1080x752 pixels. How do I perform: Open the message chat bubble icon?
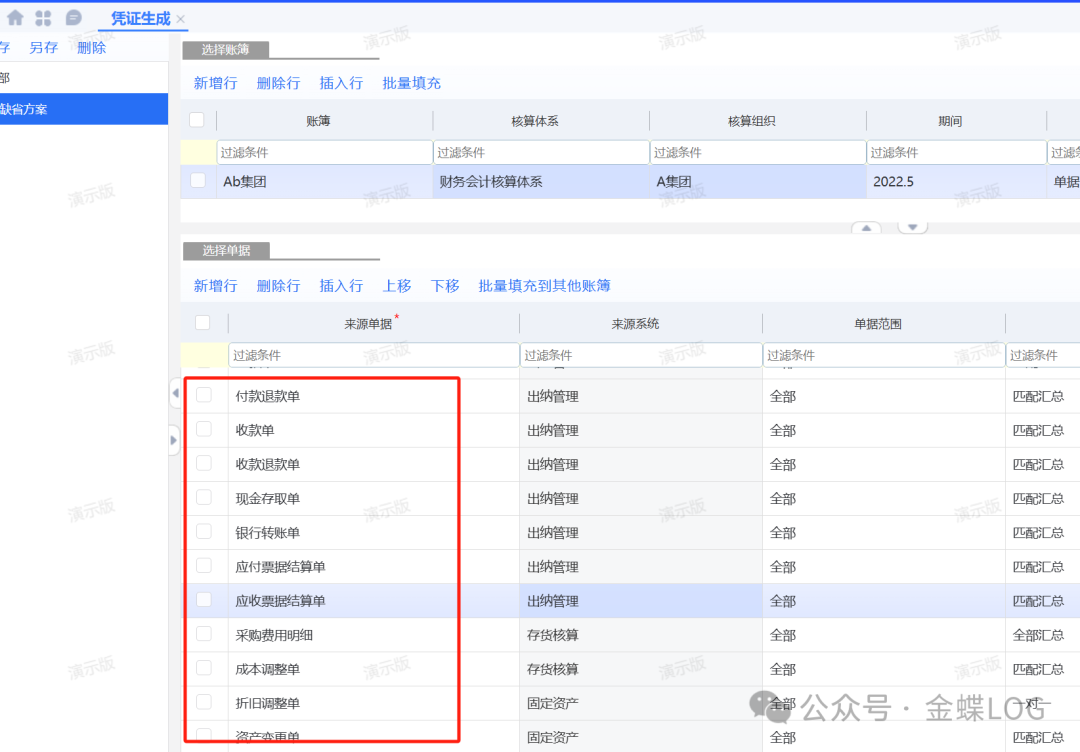pyautogui.click(x=73, y=18)
